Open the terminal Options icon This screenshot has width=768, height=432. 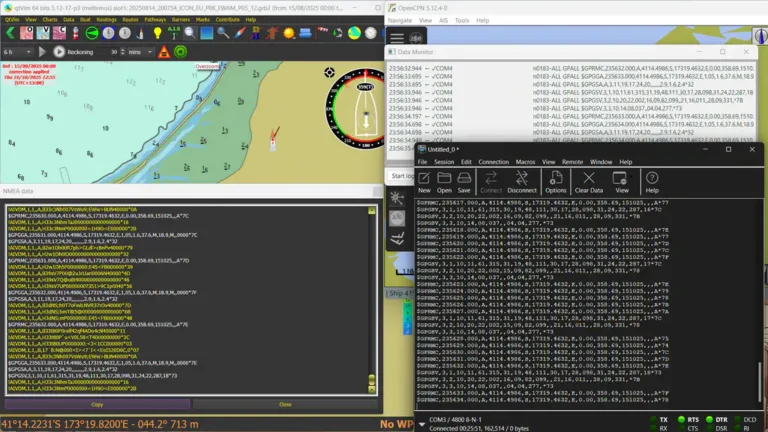(556, 181)
